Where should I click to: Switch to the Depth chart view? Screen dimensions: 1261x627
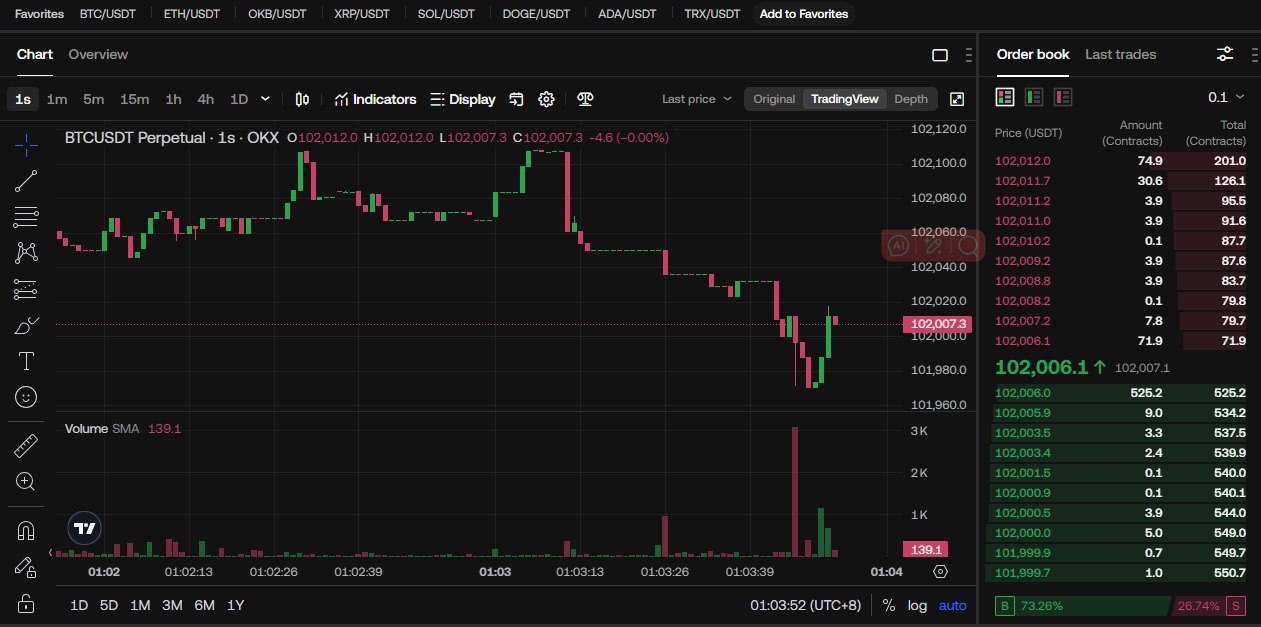[911, 99]
